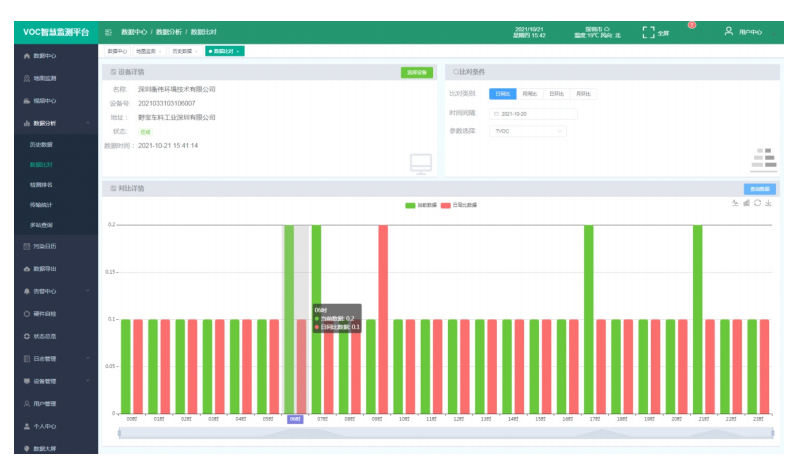795x470 pixels.
Task: Switch to the active 数据比对 page tab
Action: coord(225,51)
